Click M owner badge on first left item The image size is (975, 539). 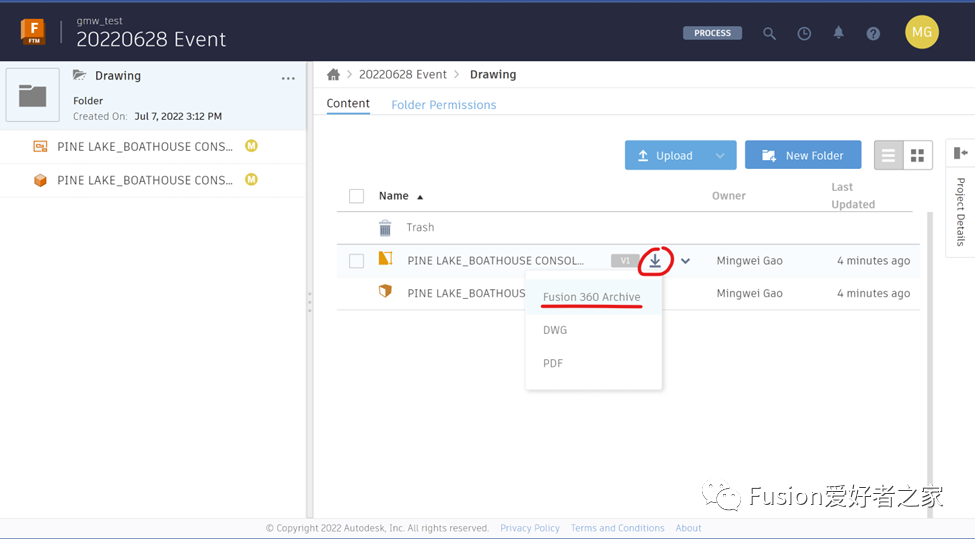(x=251, y=146)
